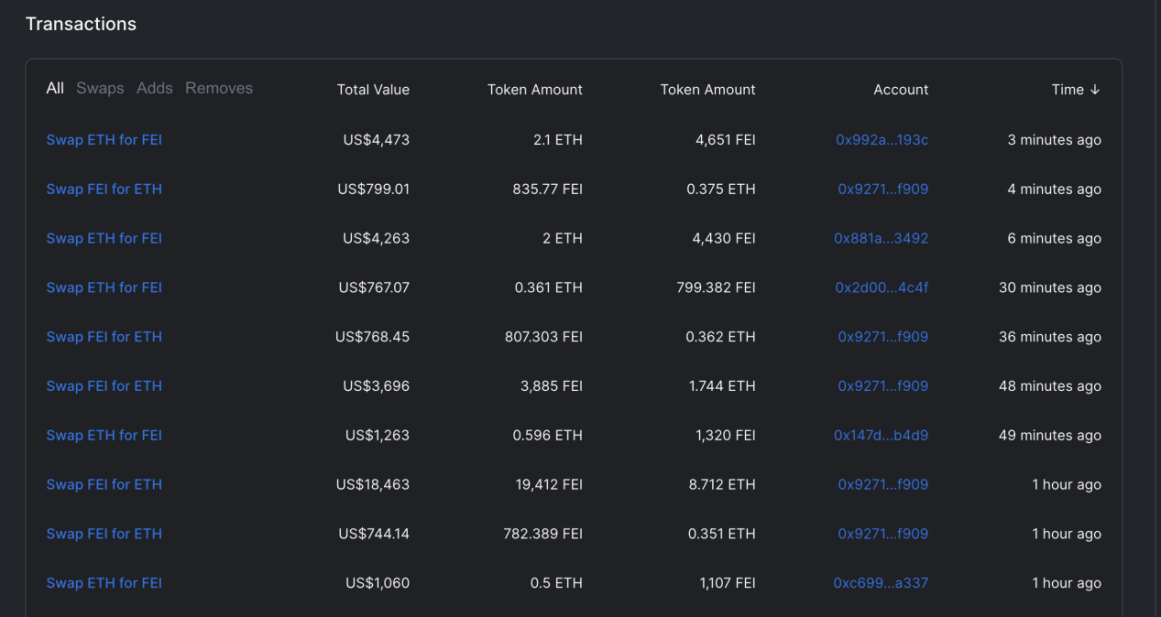Open the US$18,463 Swap FEI for ETH

click(104, 484)
